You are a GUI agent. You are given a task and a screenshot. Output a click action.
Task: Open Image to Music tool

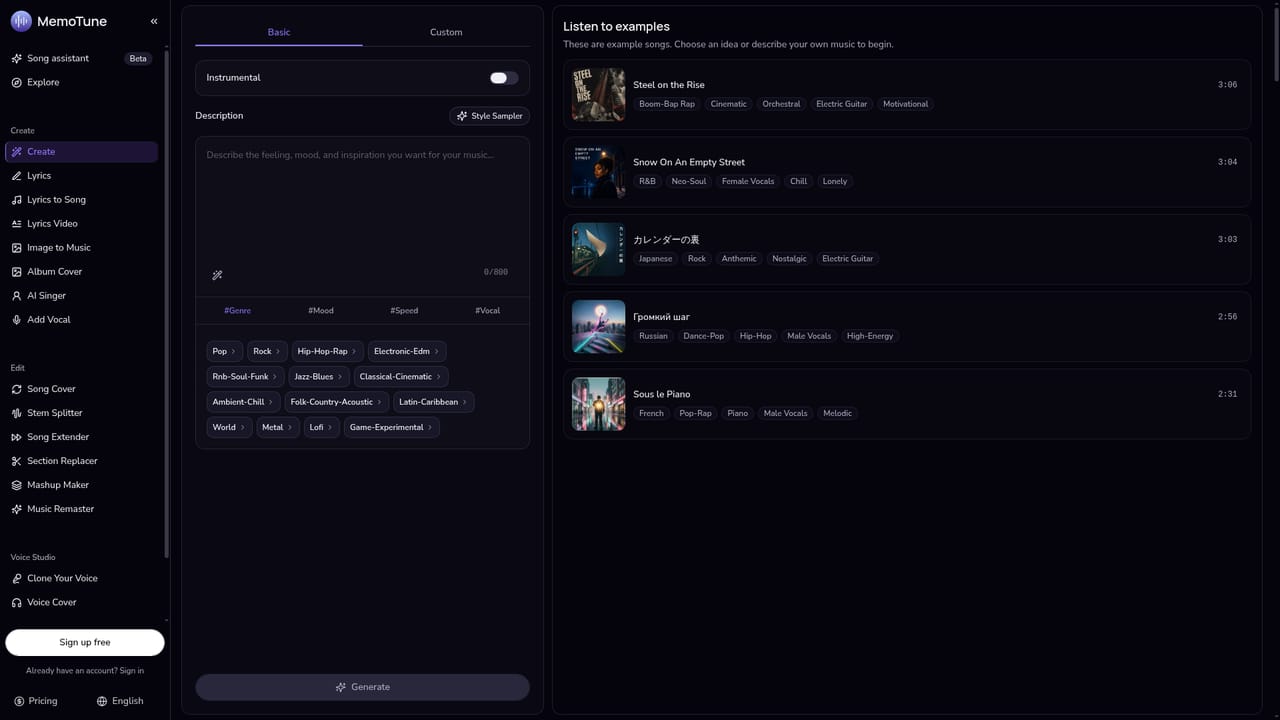(x=81, y=248)
